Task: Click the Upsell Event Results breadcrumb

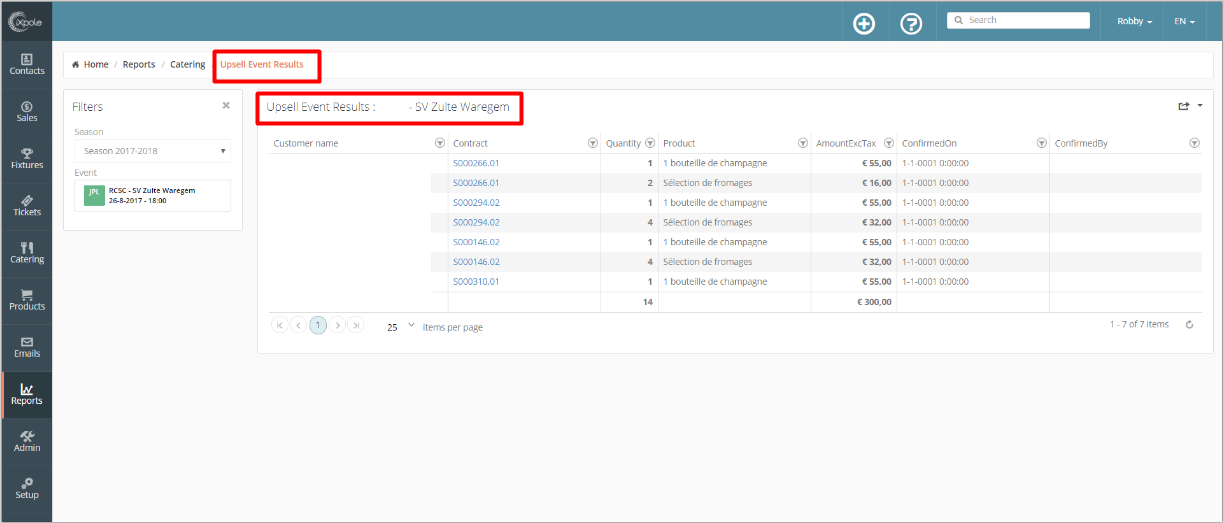Action: 262,64
